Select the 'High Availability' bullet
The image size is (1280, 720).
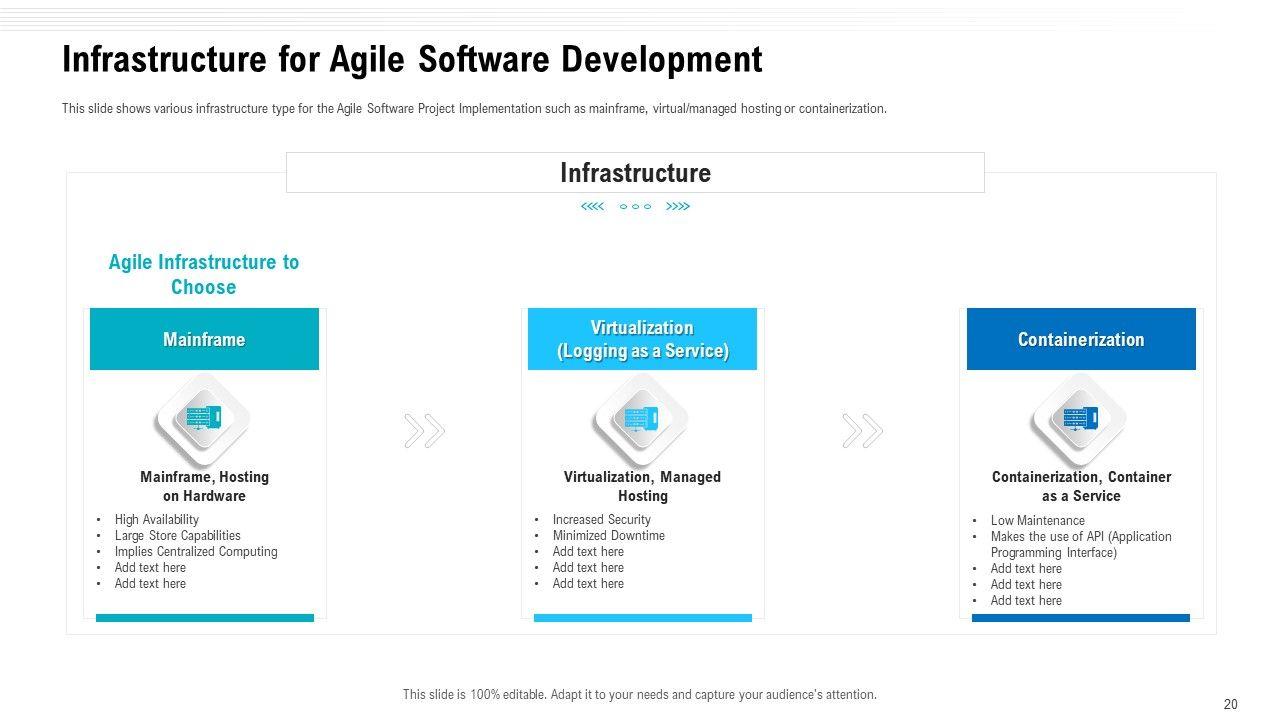tap(157, 520)
